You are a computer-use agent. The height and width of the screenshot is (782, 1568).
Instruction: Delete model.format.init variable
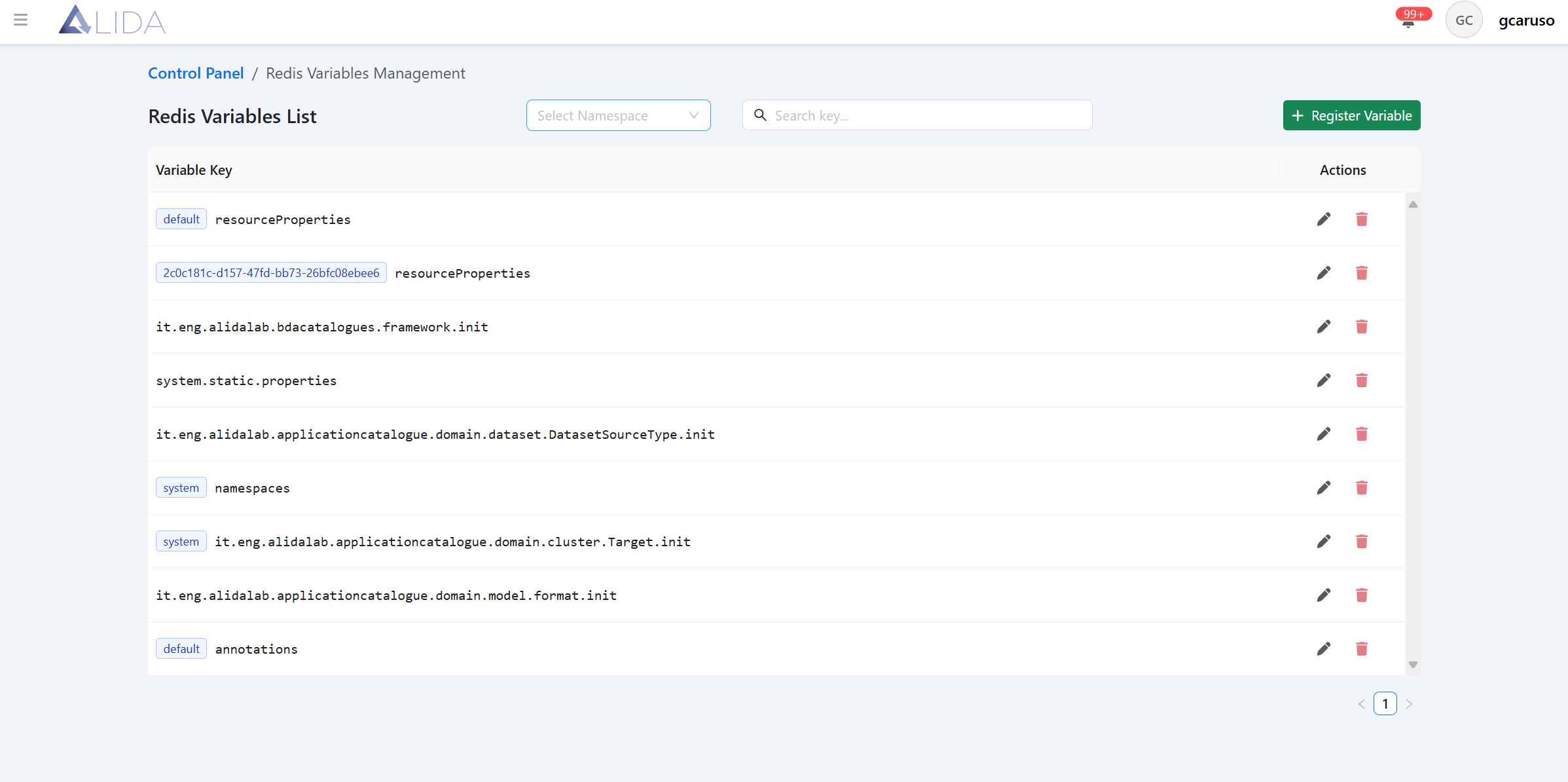pos(1362,595)
